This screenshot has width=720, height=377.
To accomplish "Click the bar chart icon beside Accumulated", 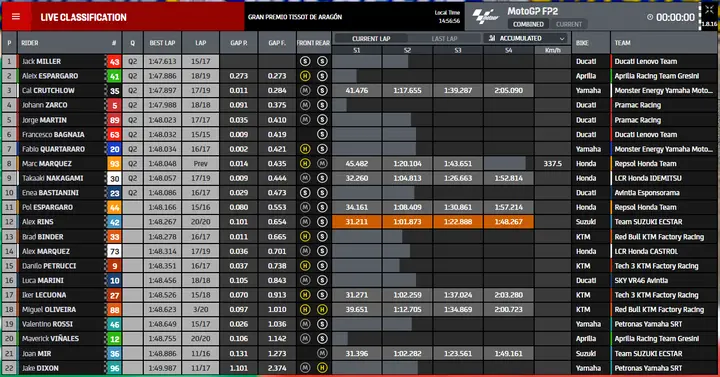I will click(492, 38).
